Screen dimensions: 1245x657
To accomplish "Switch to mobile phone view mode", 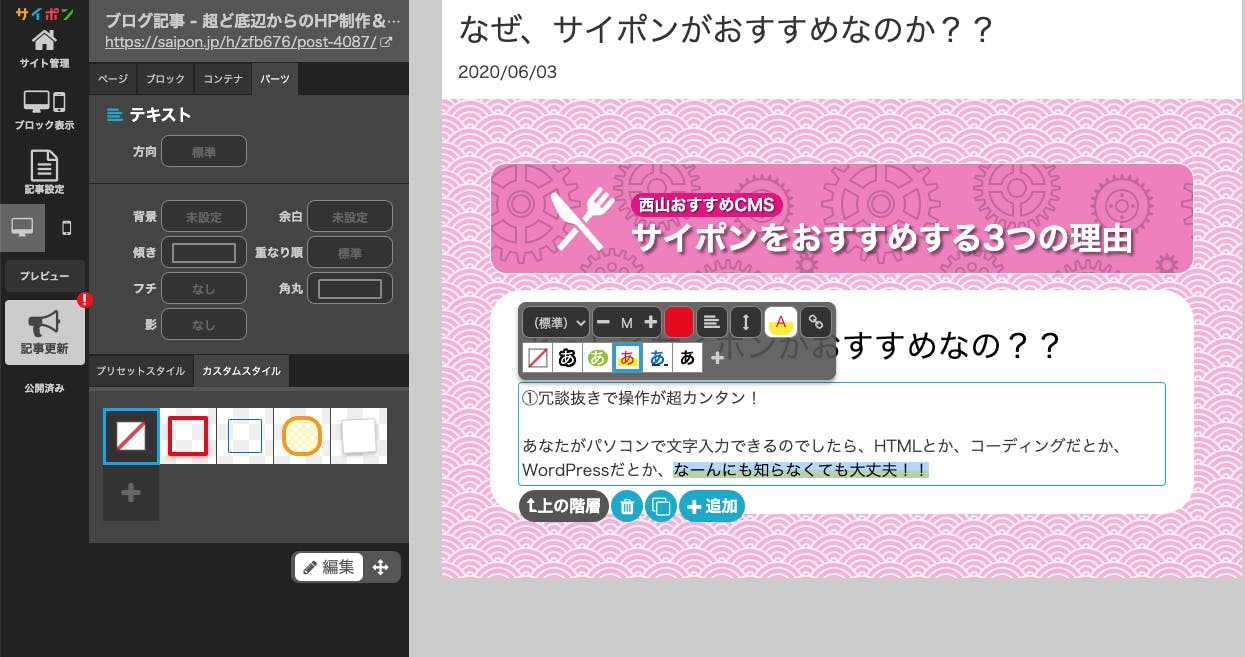I will coord(67,228).
